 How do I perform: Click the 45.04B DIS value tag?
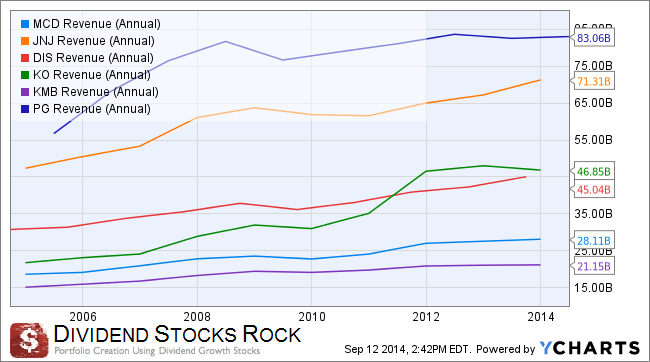tap(593, 190)
